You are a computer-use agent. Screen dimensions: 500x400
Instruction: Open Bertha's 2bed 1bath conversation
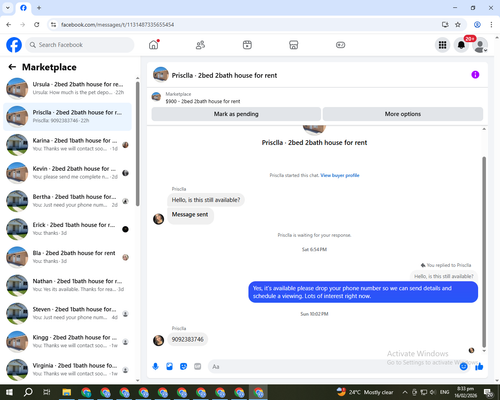67,201
